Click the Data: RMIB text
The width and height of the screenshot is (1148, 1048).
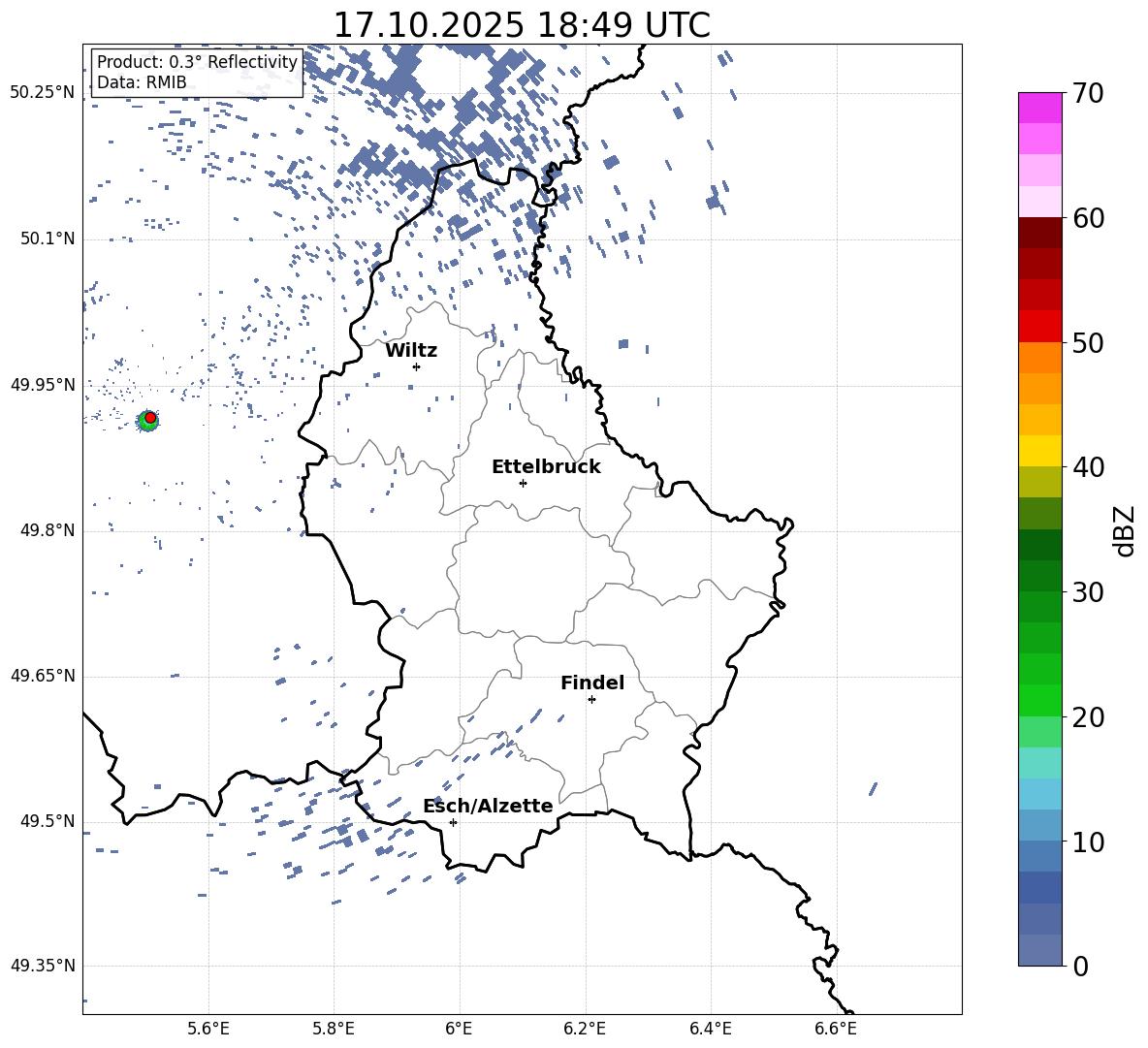pos(142,82)
